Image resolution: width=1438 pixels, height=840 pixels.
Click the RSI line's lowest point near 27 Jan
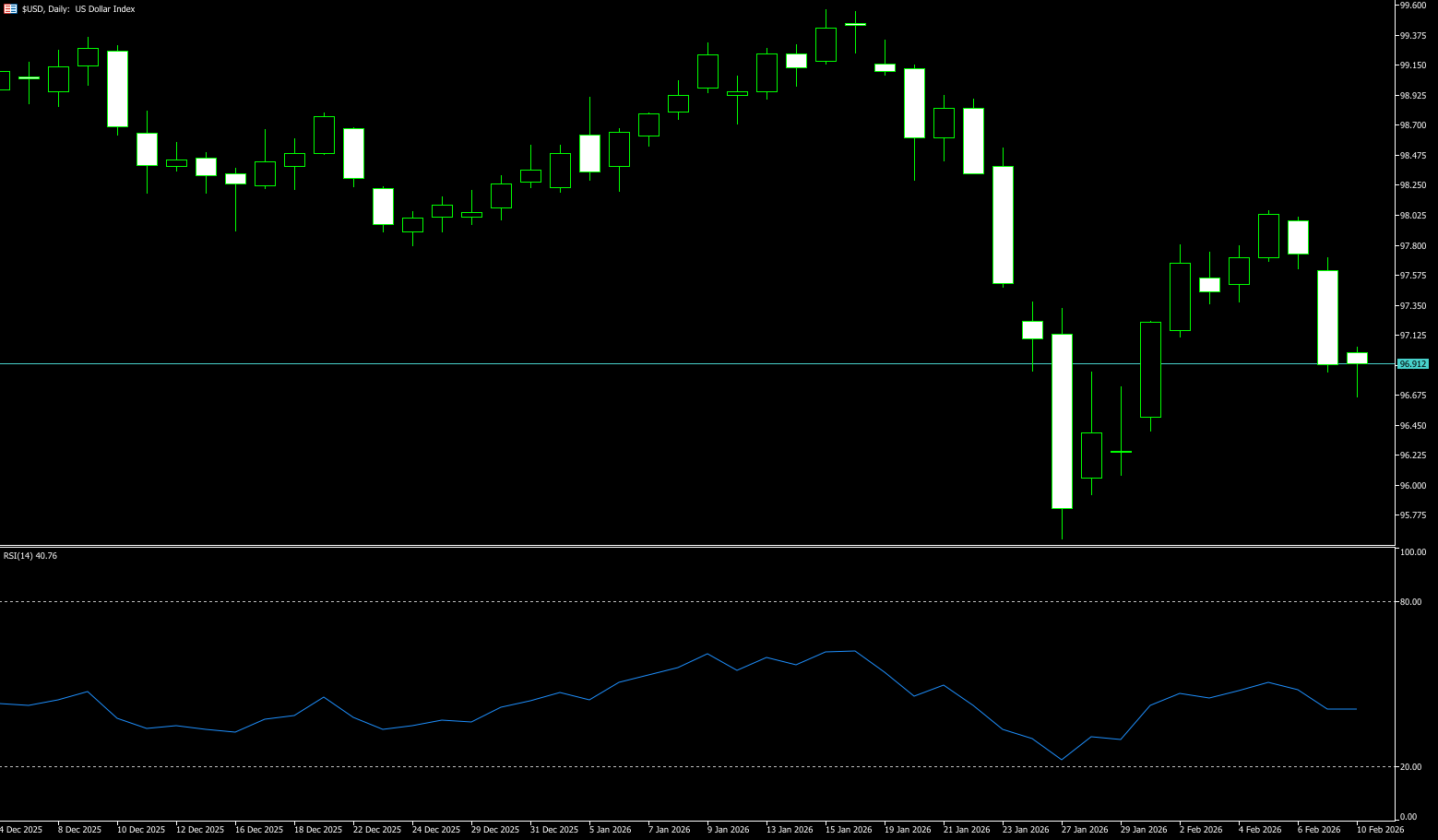1062,760
